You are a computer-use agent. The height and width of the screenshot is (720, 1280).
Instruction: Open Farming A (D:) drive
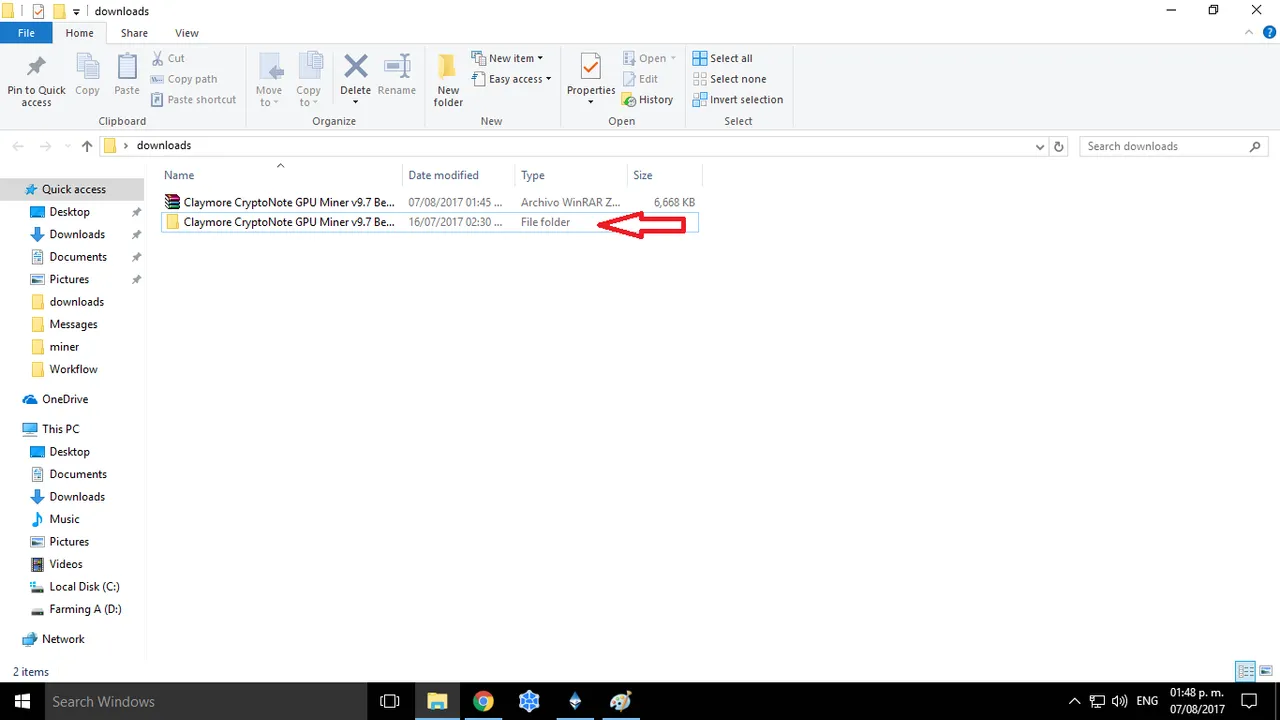click(85, 609)
